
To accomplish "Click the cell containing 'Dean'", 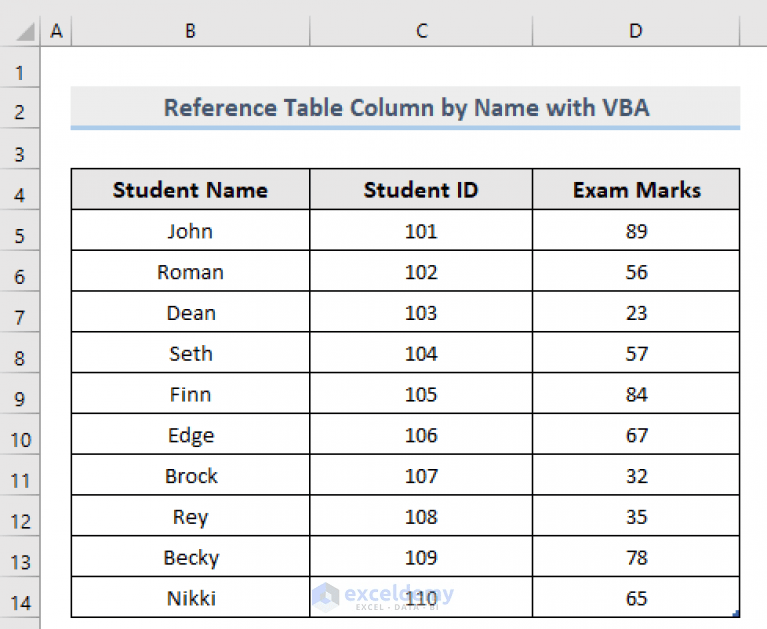I will click(x=190, y=312).
